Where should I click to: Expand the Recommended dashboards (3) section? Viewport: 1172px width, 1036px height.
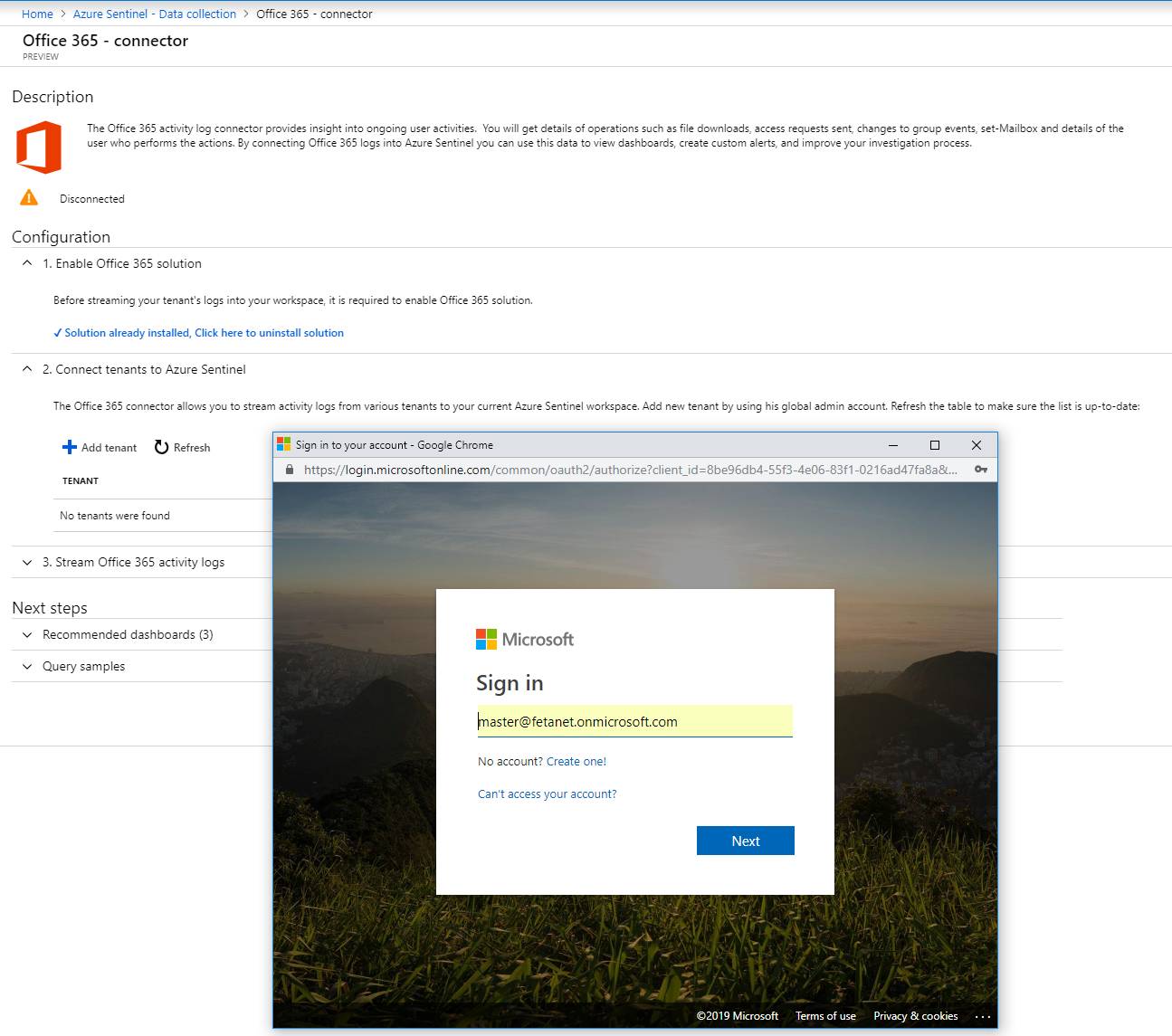27,634
